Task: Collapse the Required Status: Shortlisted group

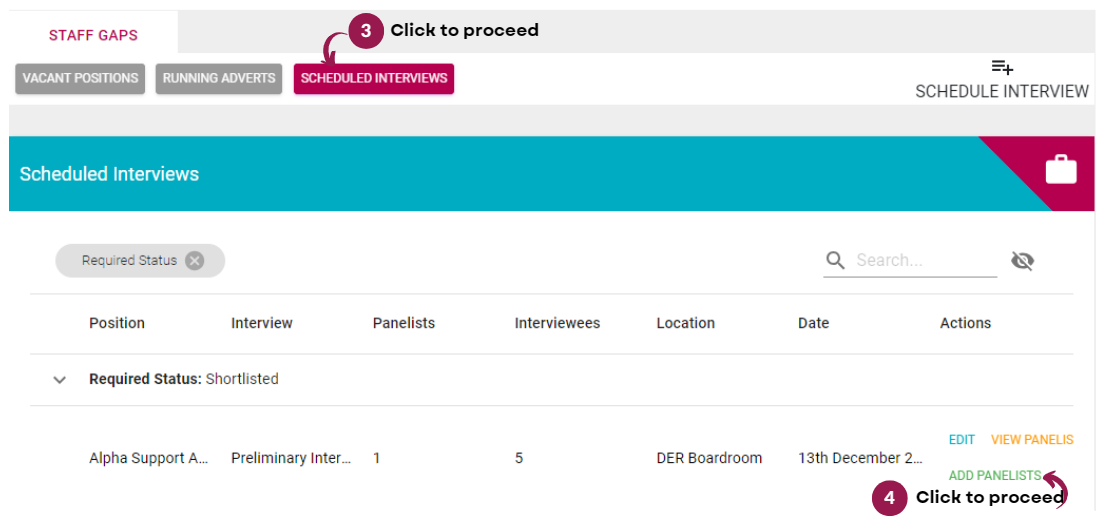Action: tap(60, 380)
